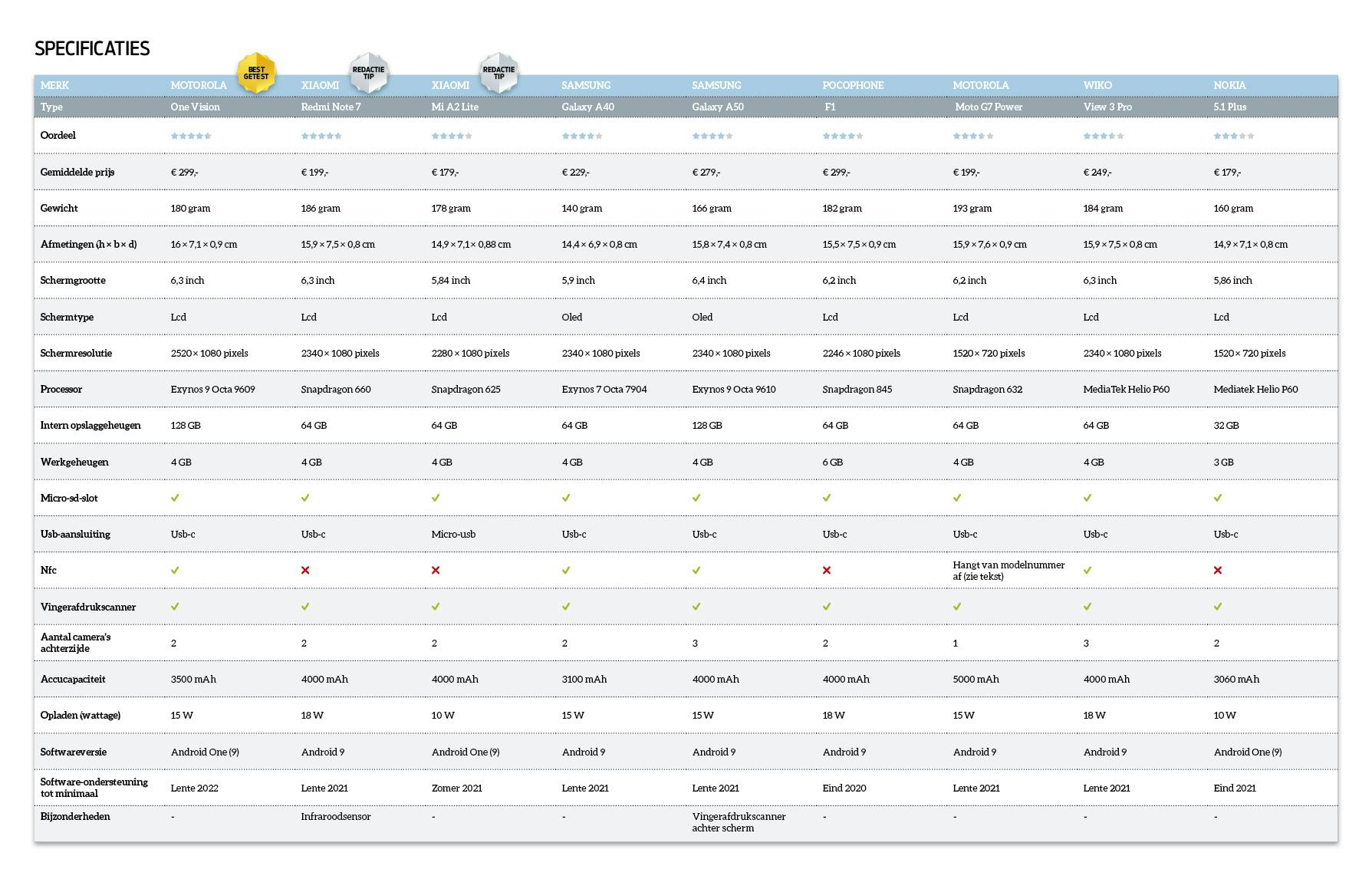1372x879 pixels.
Task: Select the star rating for Galaxy A40
Action: (x=582, y=136)
